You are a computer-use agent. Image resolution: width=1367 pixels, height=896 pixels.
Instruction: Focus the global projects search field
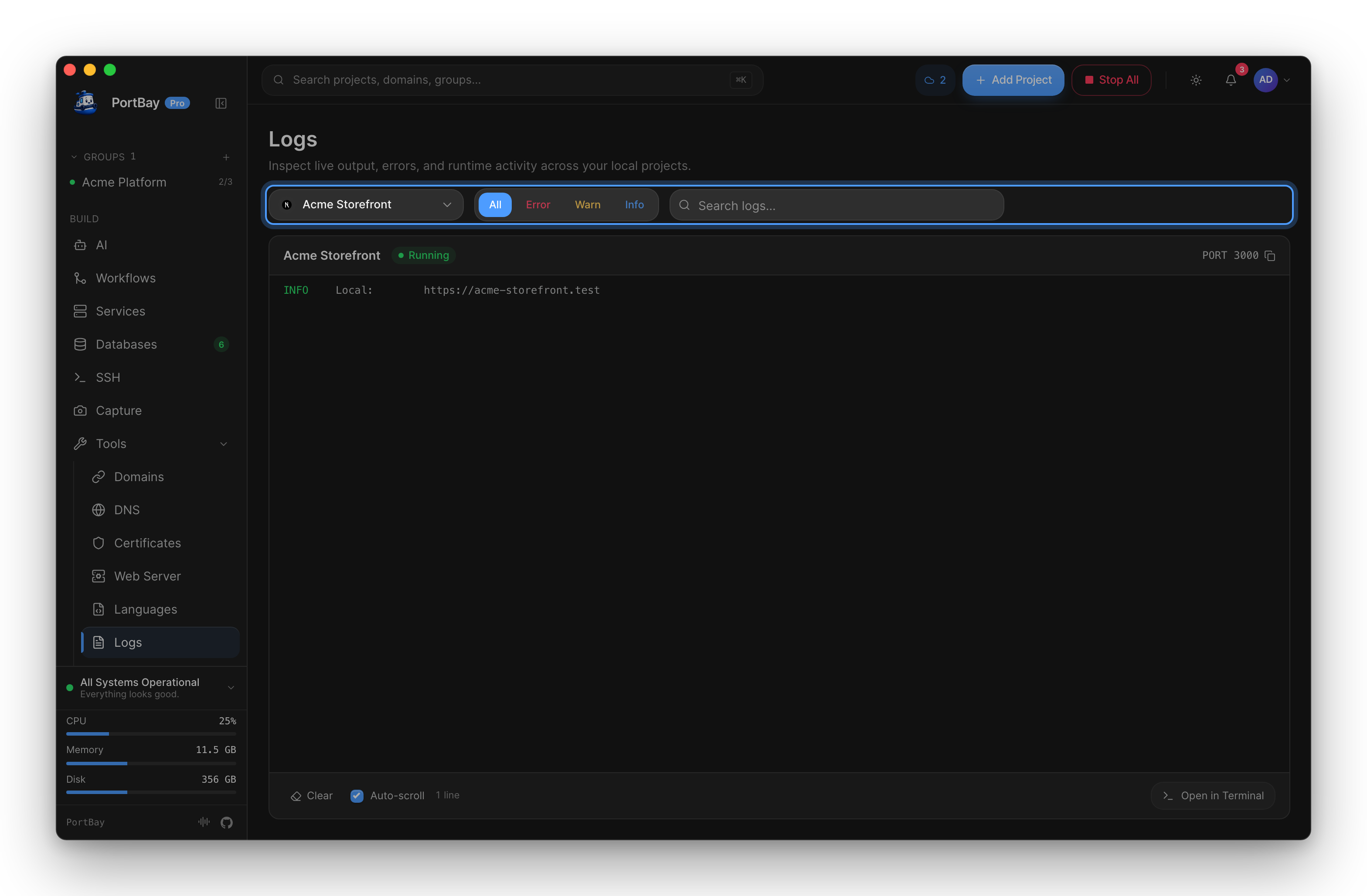[x=512, y=80]
